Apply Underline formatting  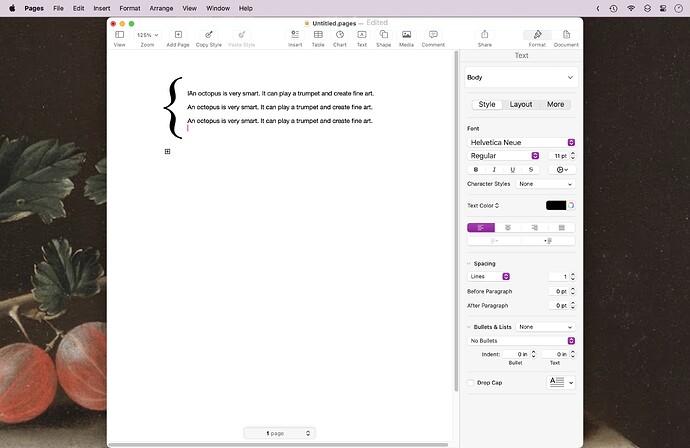[513, 169]
